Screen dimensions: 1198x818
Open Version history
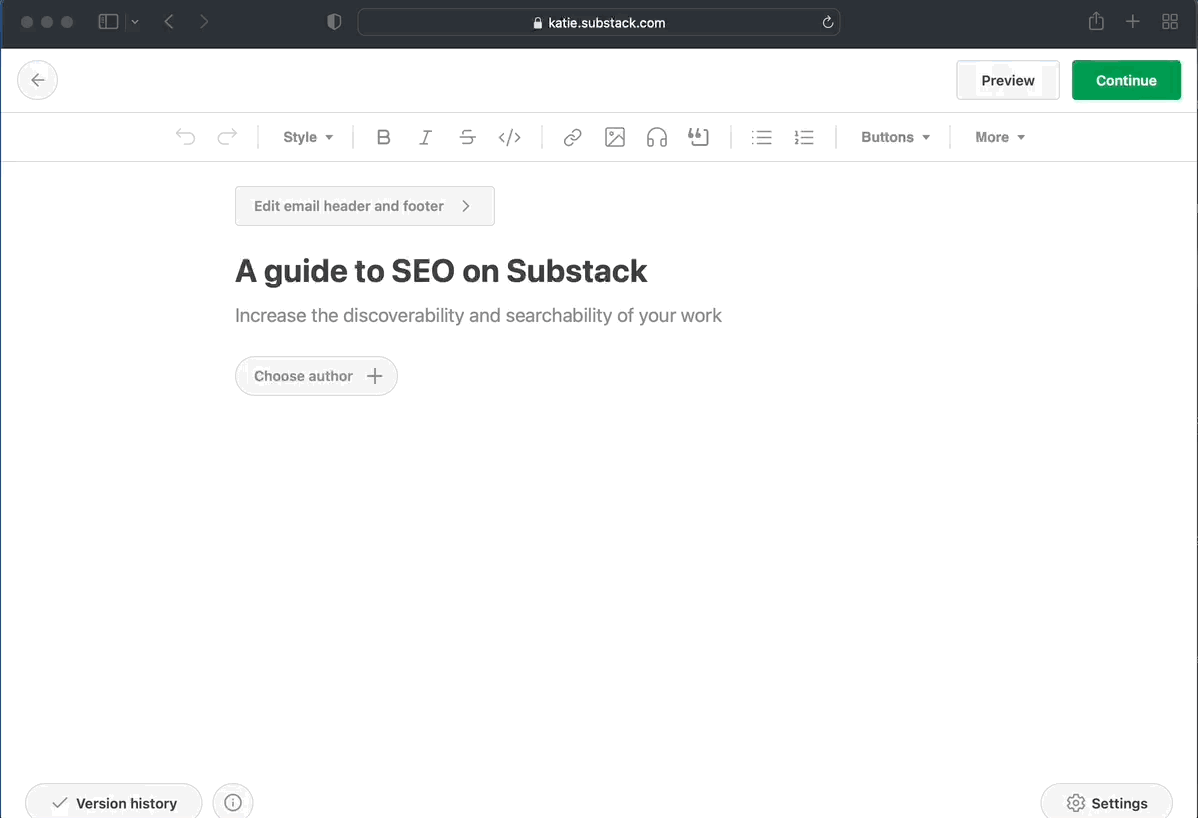(x=114, y=802)
